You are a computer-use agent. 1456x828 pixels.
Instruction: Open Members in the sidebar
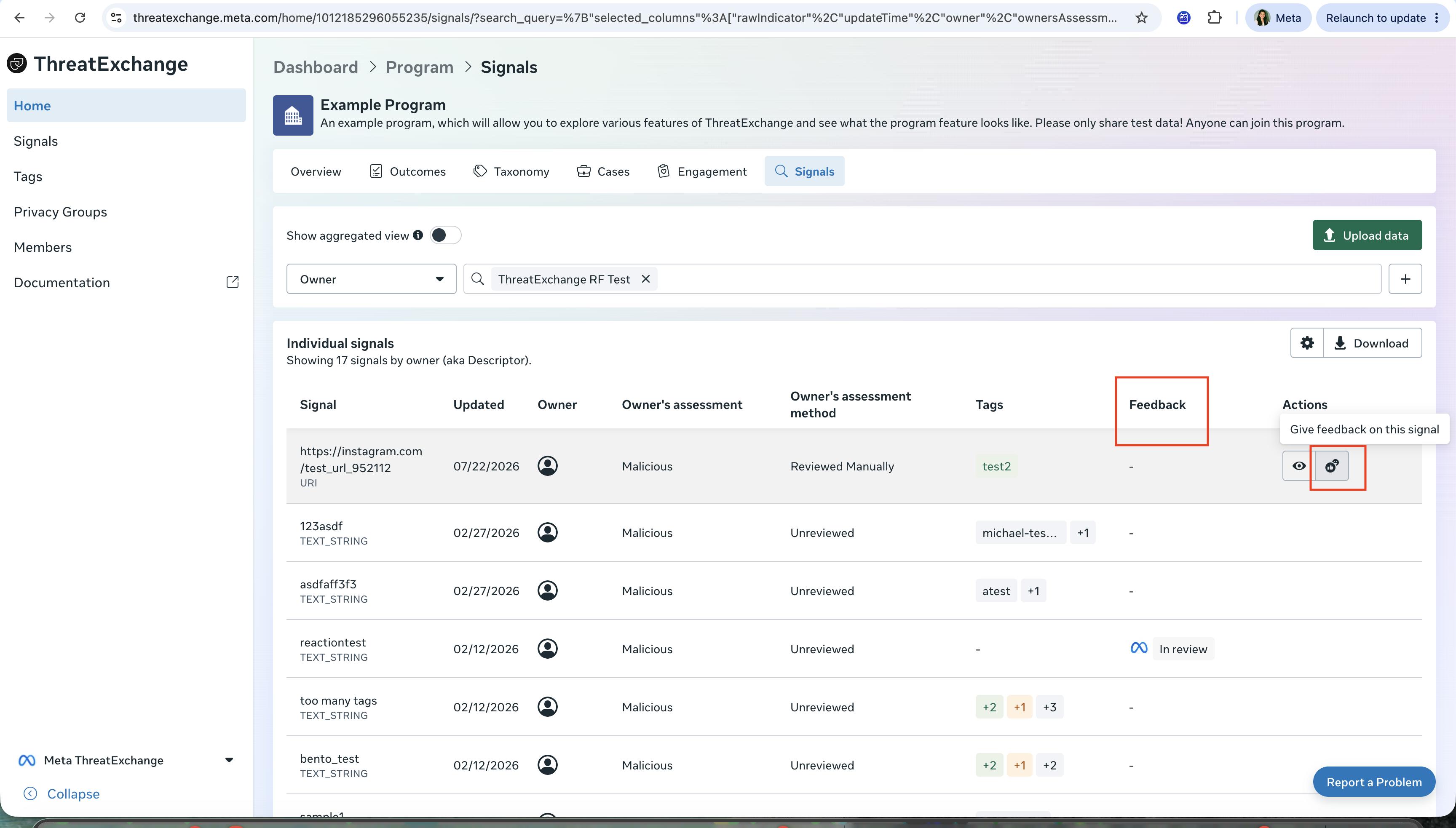pyautogui.click(x=126, y=247)
